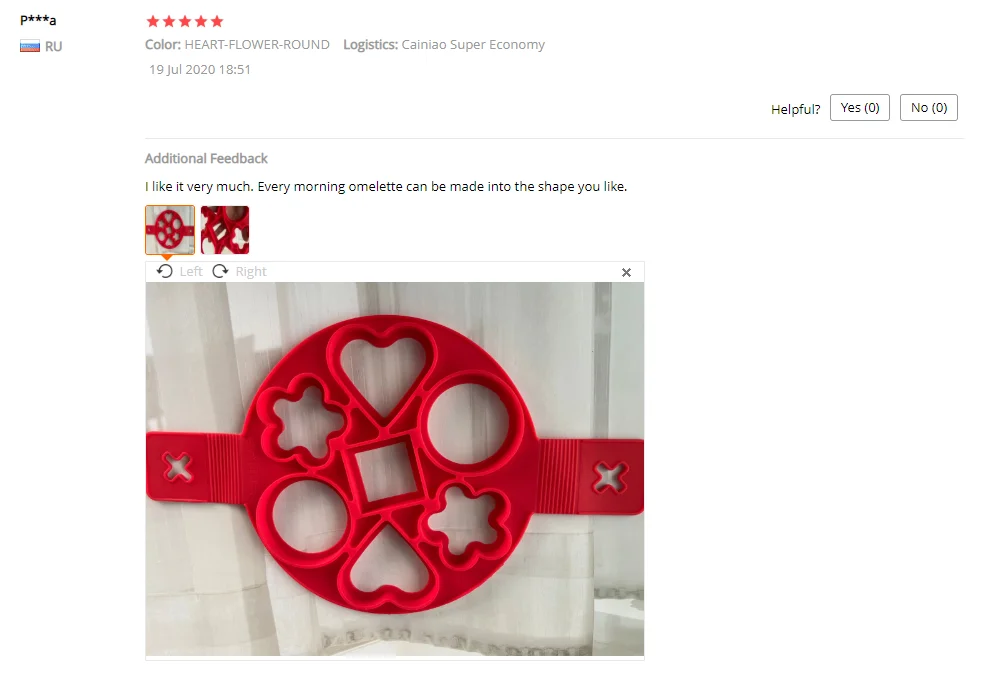The image size is (984, 674).
Task: Click the Right rotate label
Action: [251, 272]
